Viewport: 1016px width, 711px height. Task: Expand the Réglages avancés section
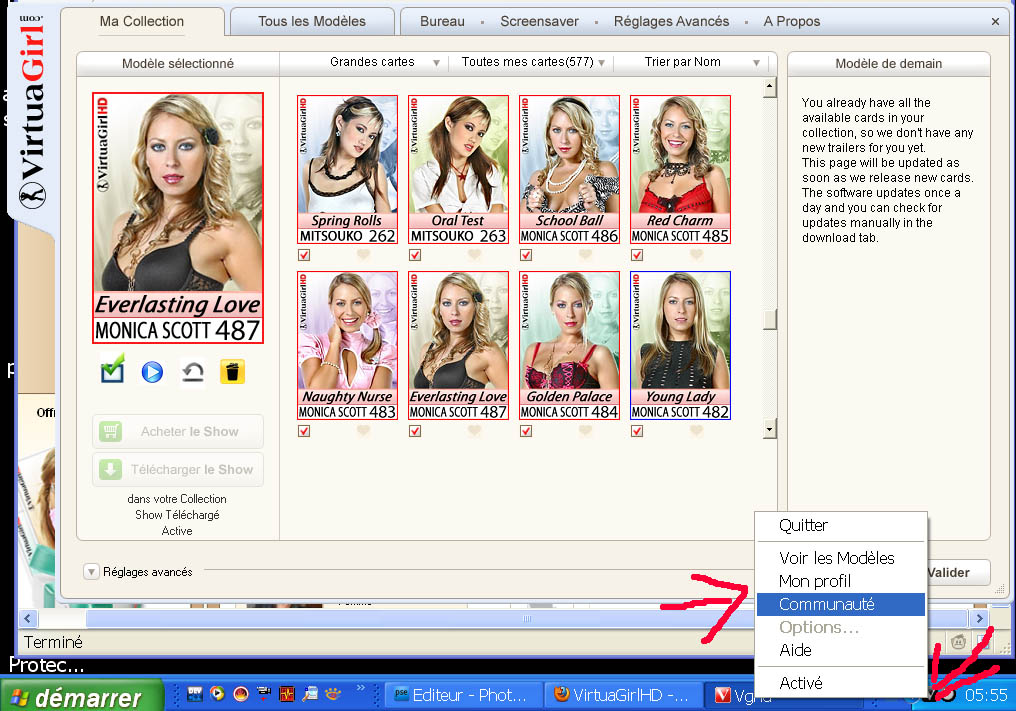coord(92,572)
